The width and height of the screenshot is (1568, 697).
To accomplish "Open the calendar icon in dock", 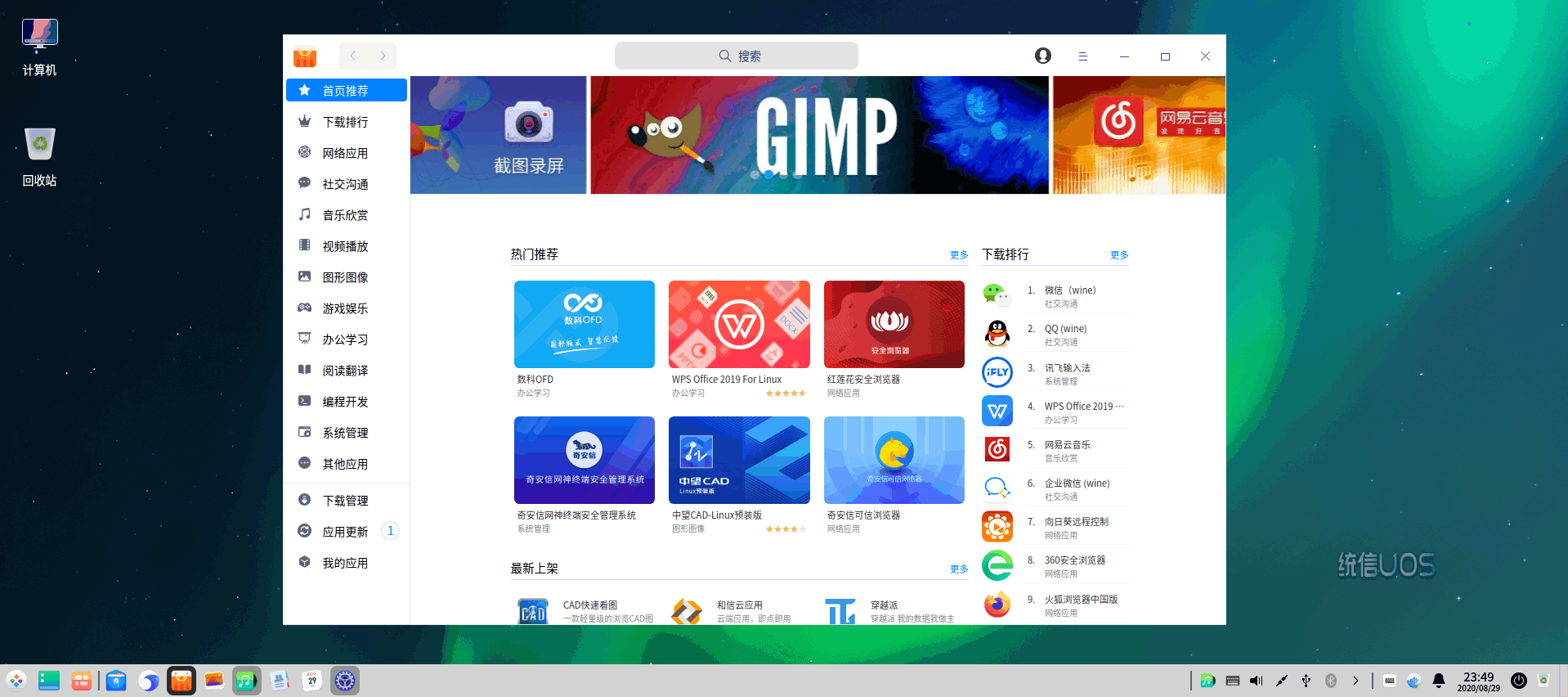I will tap(312, 680).
